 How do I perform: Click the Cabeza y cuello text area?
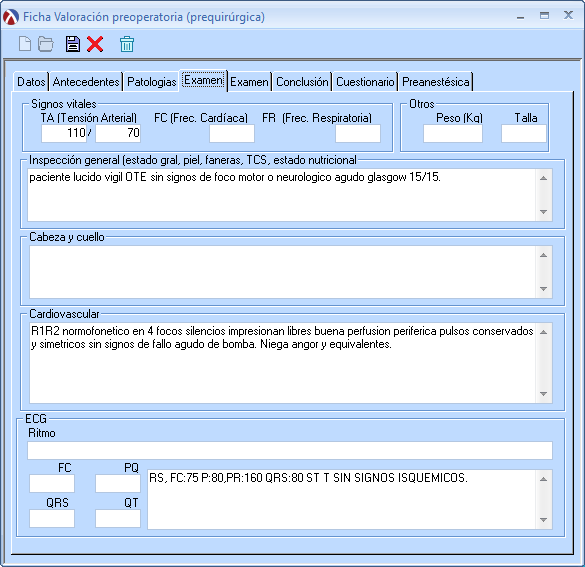click(x=282, y=272)
